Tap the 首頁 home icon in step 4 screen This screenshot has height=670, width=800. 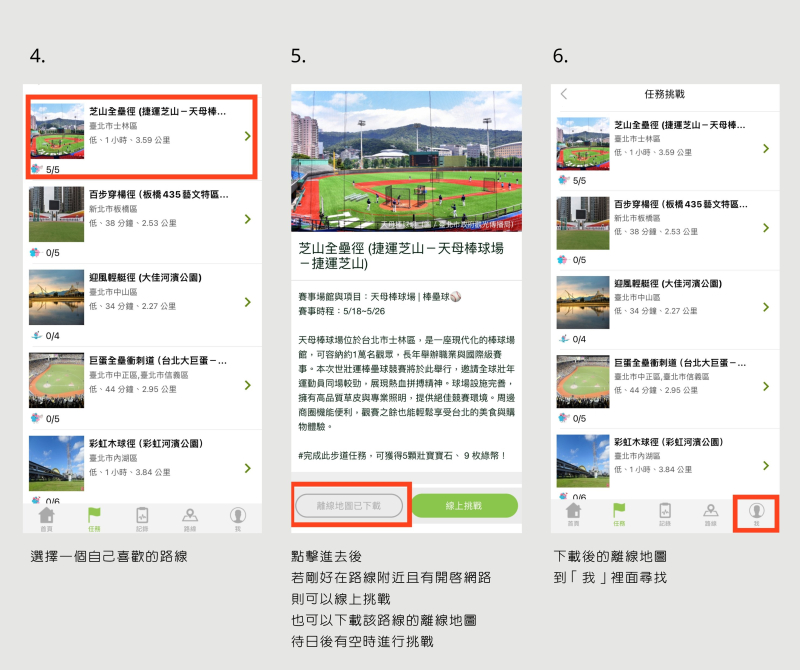(46, 516)
